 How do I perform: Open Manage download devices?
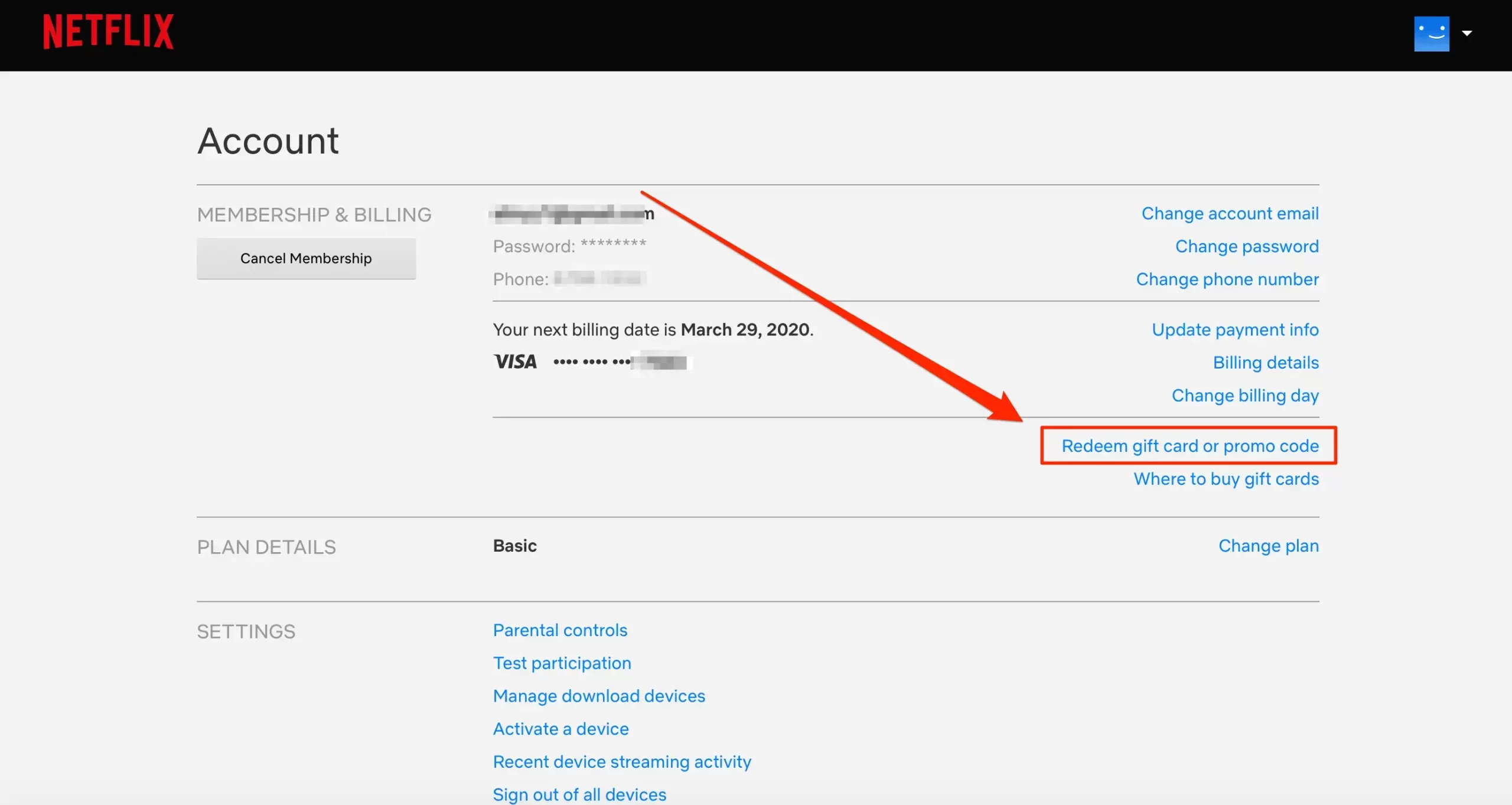point(599,696)
